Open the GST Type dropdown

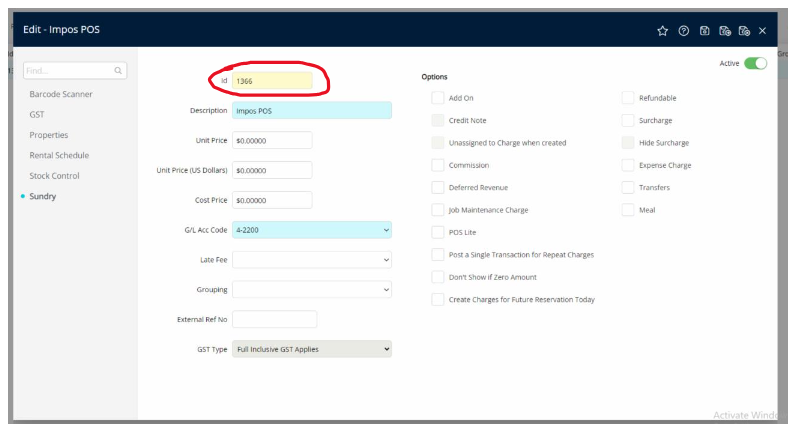(311, 349)
